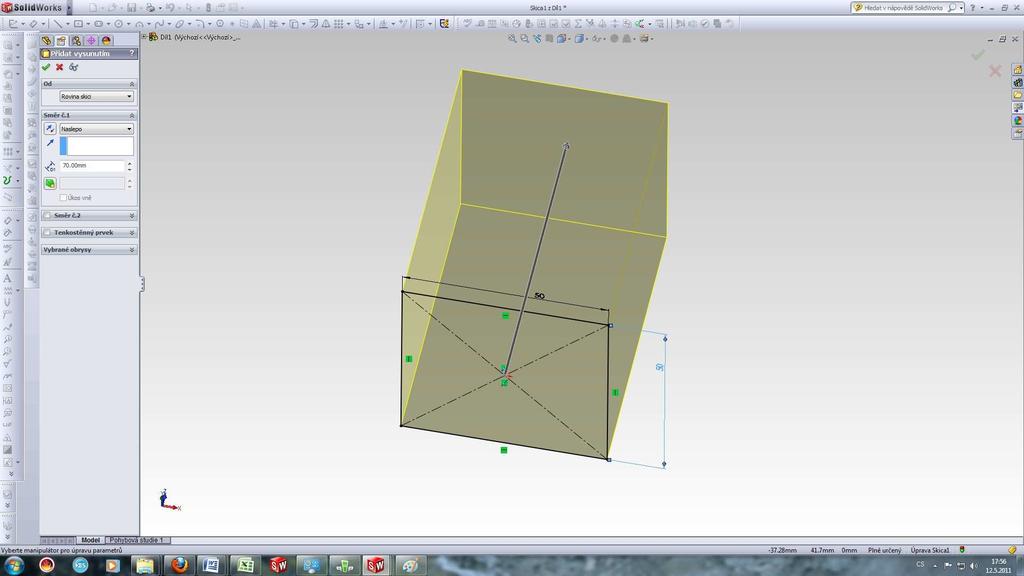The image size is (1024, 576).
Task: Expand the Díl1 flyout design tree
Action: pos(144,37)
